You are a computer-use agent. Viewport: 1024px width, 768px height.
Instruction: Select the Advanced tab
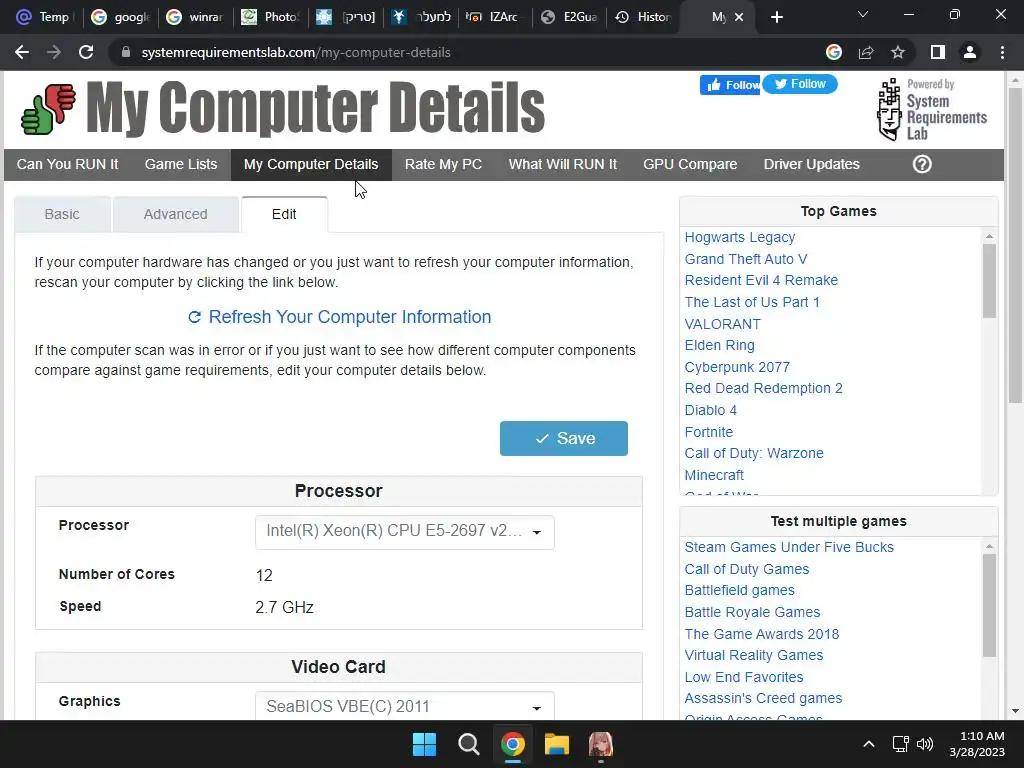(x=175, y=214)
